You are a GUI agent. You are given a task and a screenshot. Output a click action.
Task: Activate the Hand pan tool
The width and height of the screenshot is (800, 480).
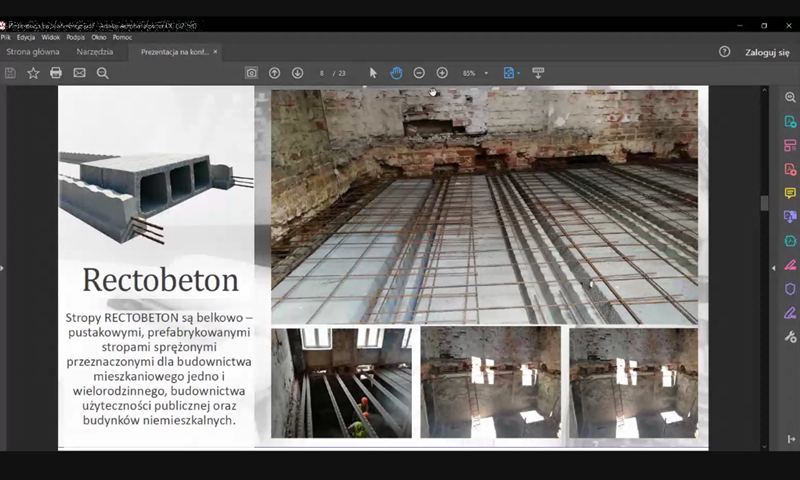(x=396, y=73)
